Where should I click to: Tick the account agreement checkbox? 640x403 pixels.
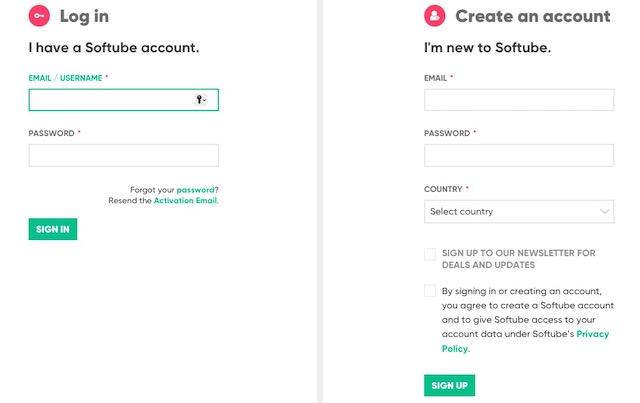click(430, 291)
